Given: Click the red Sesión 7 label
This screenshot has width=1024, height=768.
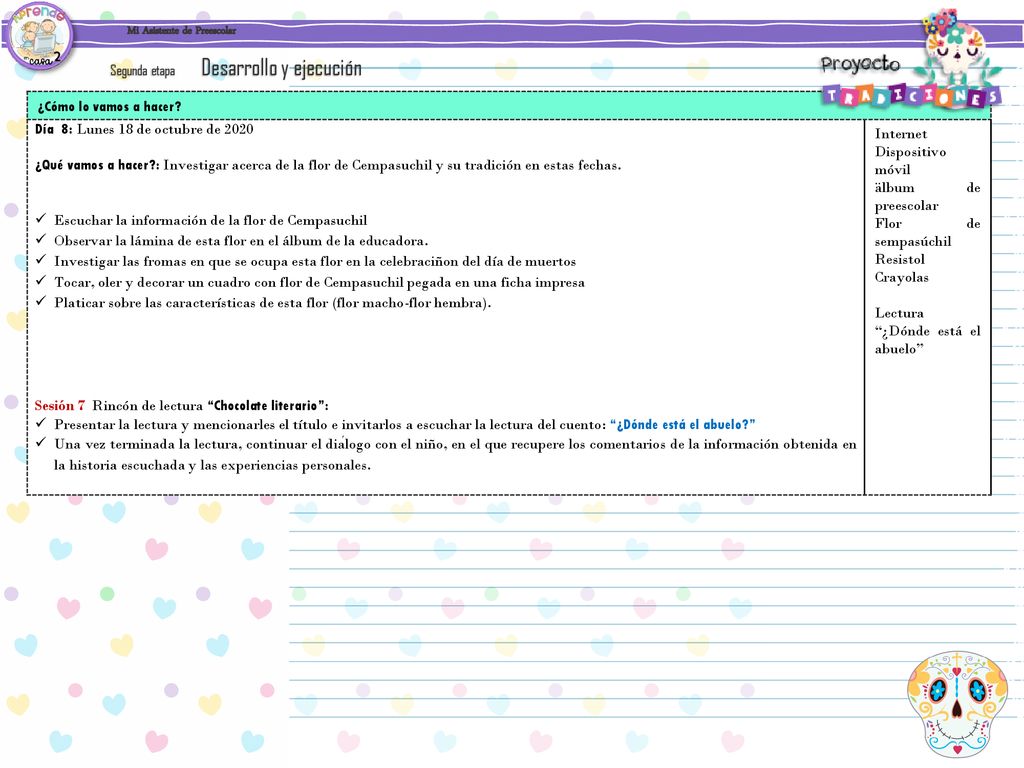Looking at the screenshot, I should tap(59, 406).
